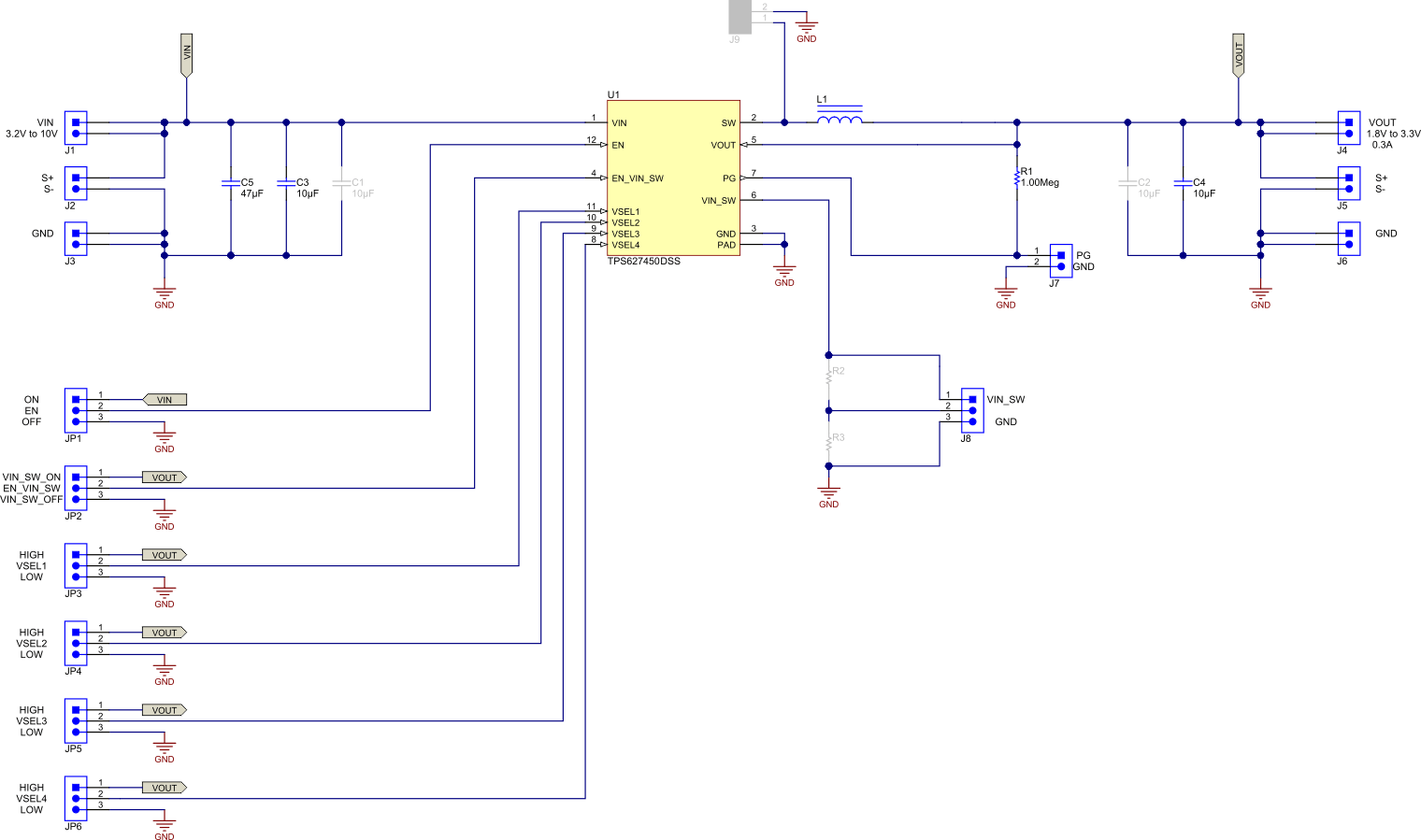Select jumper JP1 for EN control
The height and width of the screenshot is (840, 1421).
pyautogui.click(x=75, y=409)
